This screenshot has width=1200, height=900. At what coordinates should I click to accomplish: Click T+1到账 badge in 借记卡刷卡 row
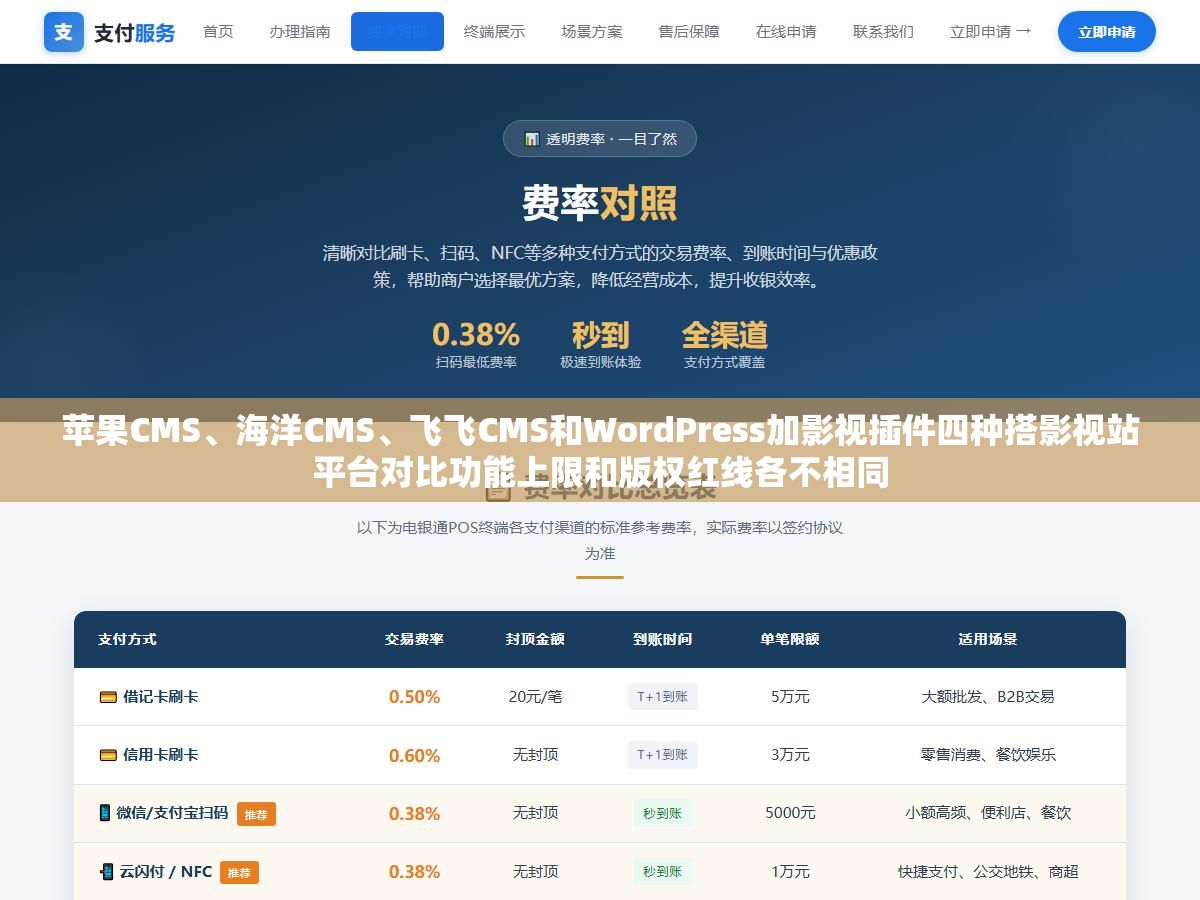click(x=662, y=697)
